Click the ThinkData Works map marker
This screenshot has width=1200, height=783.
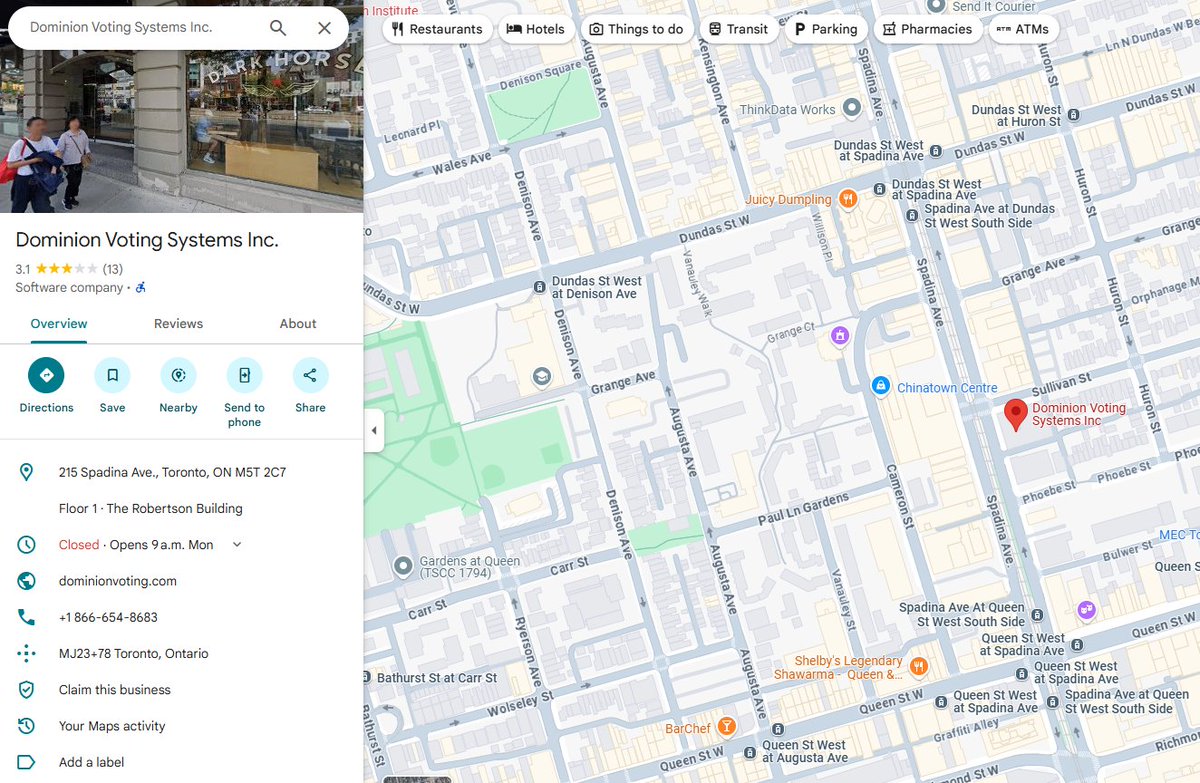[x=852, y=107]
